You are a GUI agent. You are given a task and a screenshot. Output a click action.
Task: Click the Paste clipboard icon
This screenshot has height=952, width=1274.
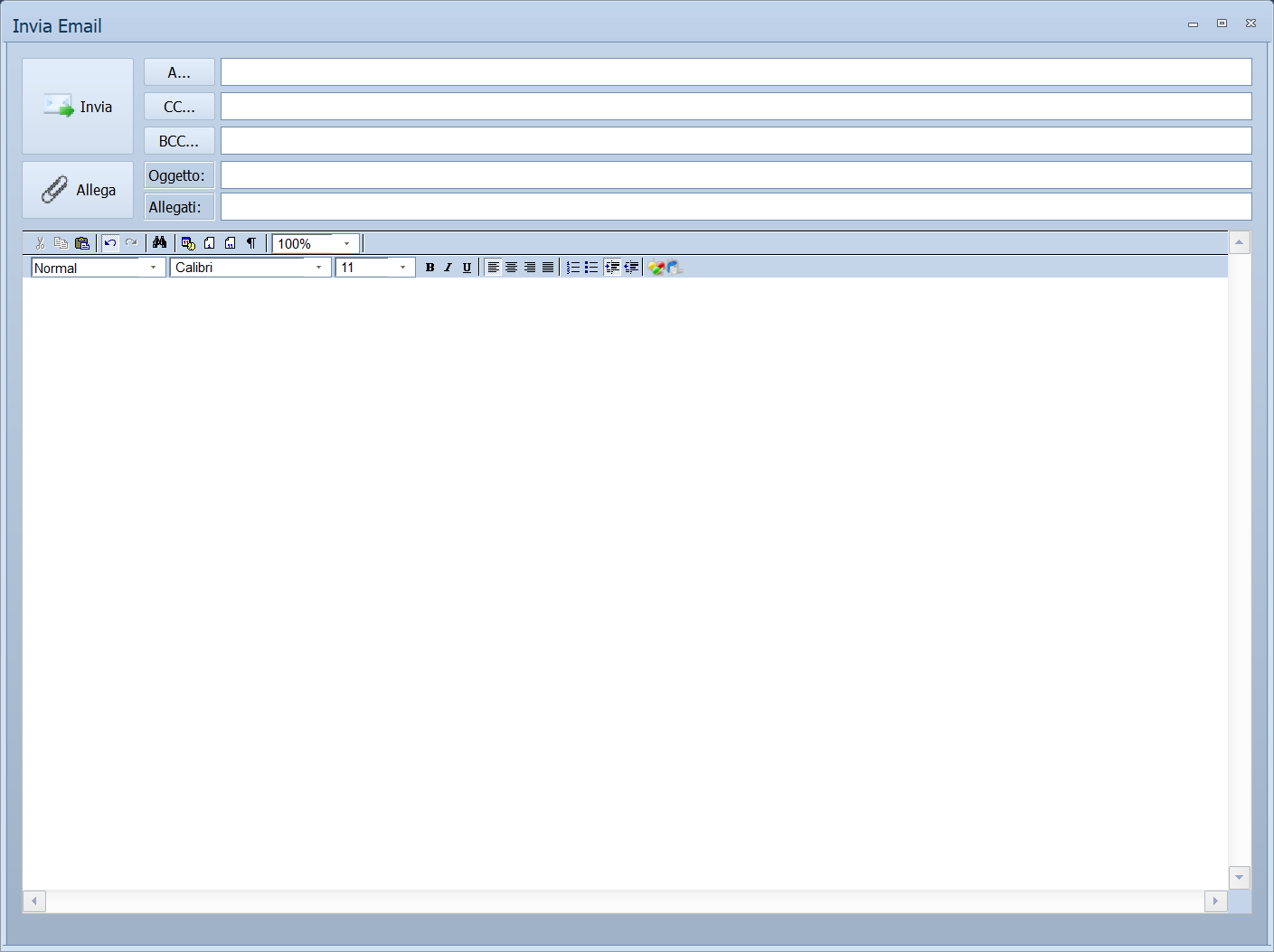coord(82,243)
